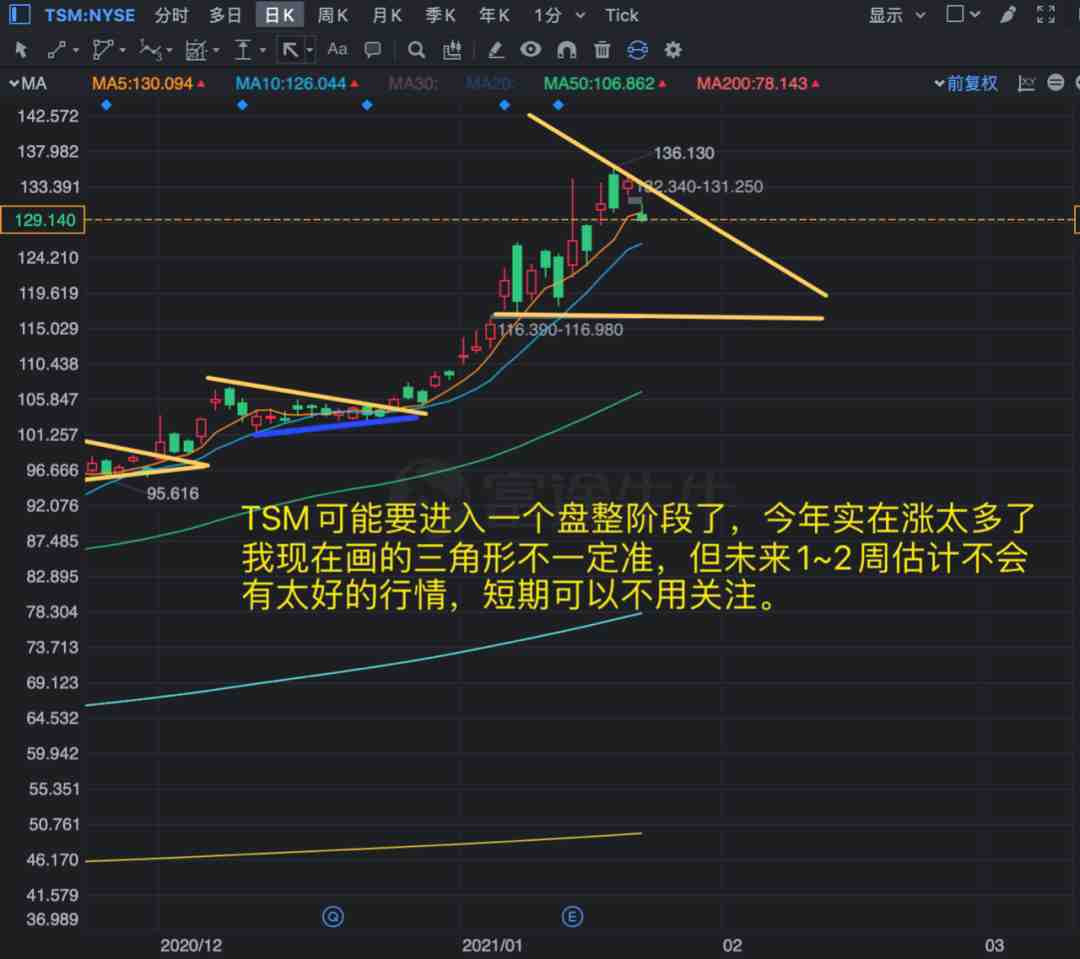This screenshot has height=959, width=1080.
Task: Select the arrow annotation tool
Action: tap(290, 50)
